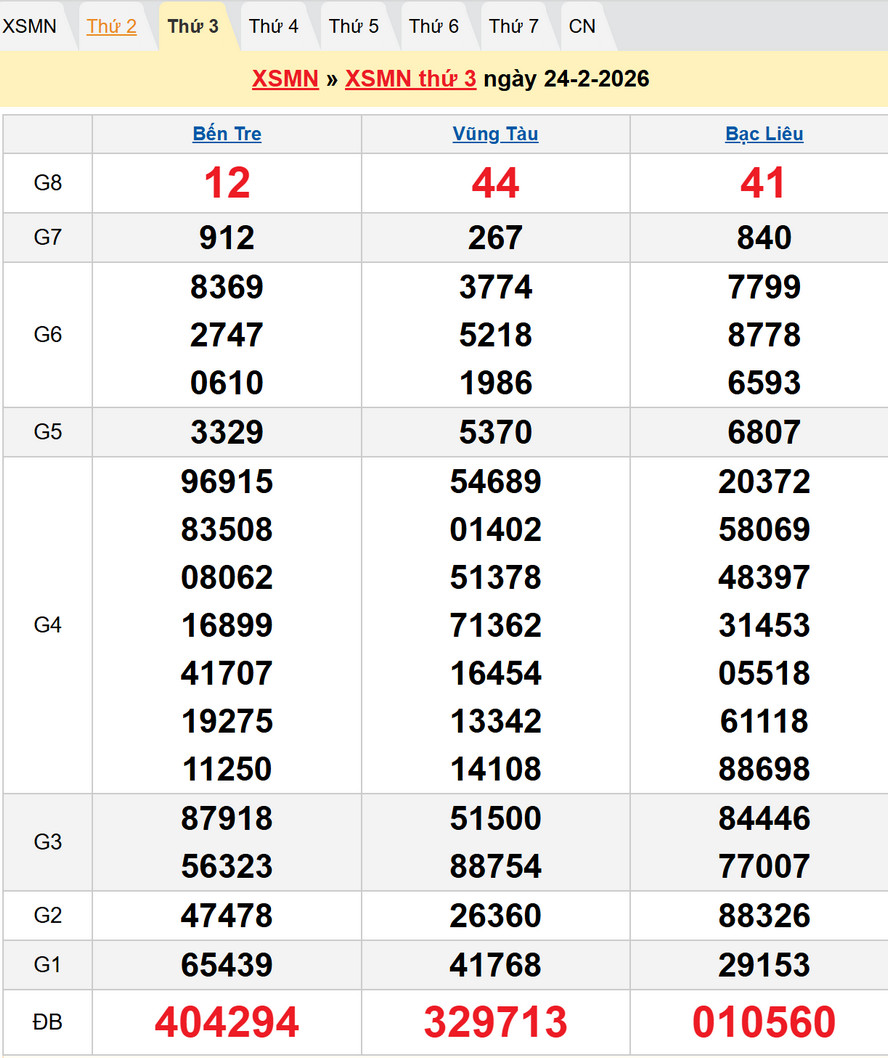The width and height of the screenshot is (888, 1058).
Task: Open the Vũng Tàu province link
Action: coord(495,134)
